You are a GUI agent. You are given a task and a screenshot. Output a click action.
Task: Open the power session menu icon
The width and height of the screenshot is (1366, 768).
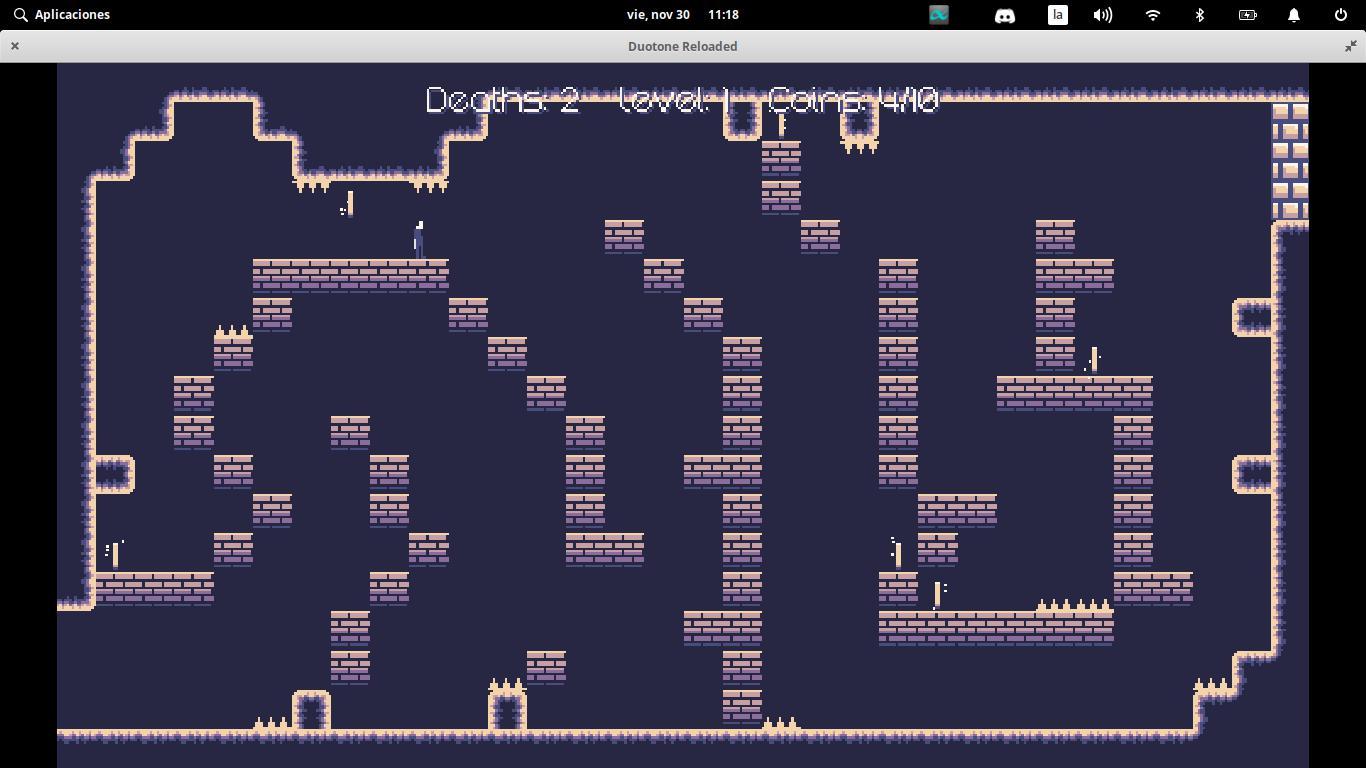click(1341, 15)
